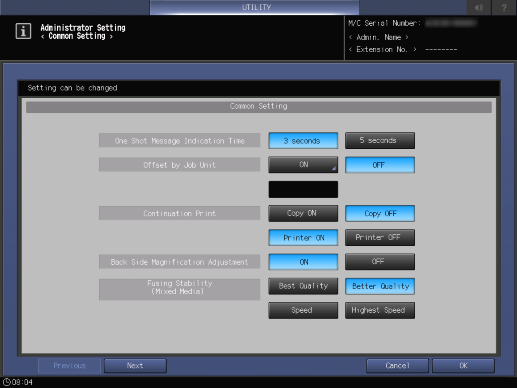The image size is (517, 388).
Task: Turn Offset by Job Unit OFF
Action: [380, 165]
